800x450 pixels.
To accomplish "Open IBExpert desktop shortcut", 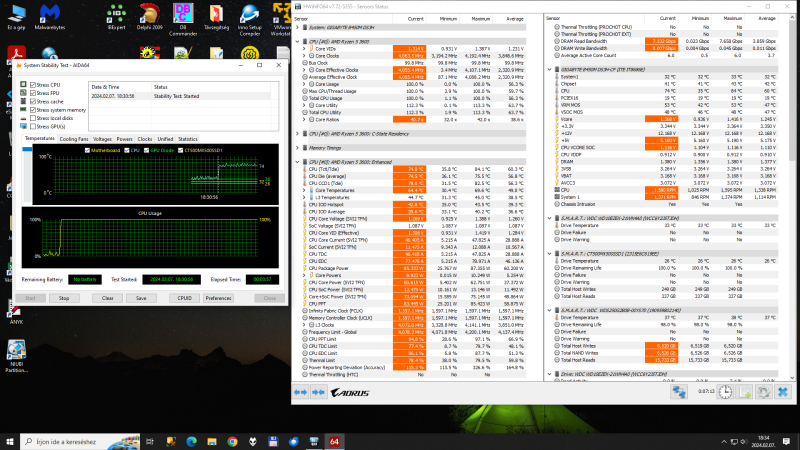I will (116, 17).
